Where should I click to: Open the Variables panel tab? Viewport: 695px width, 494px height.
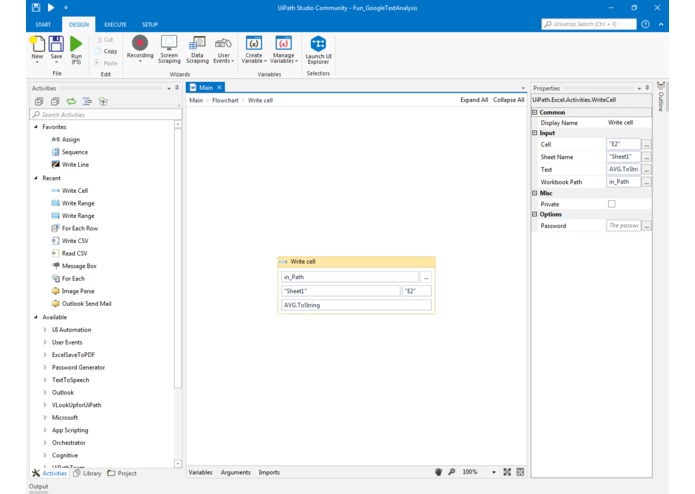pos(200,472)
